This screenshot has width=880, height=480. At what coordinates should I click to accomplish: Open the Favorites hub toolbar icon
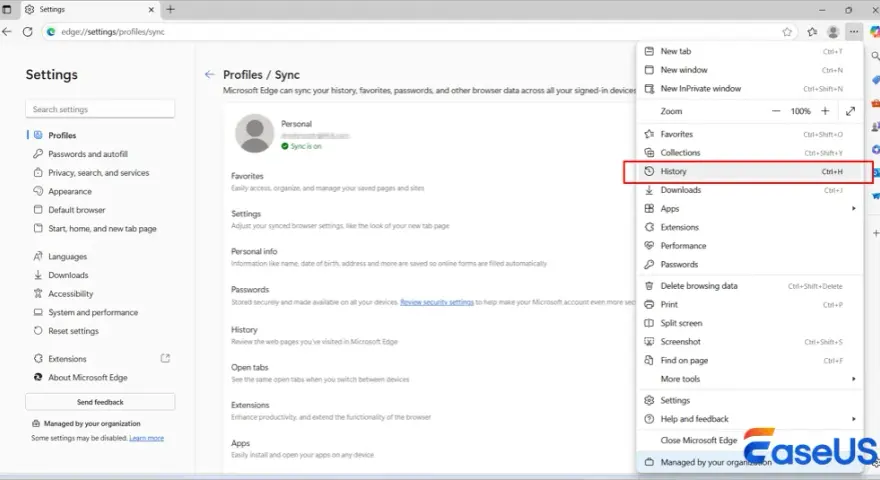pos(812,32)
